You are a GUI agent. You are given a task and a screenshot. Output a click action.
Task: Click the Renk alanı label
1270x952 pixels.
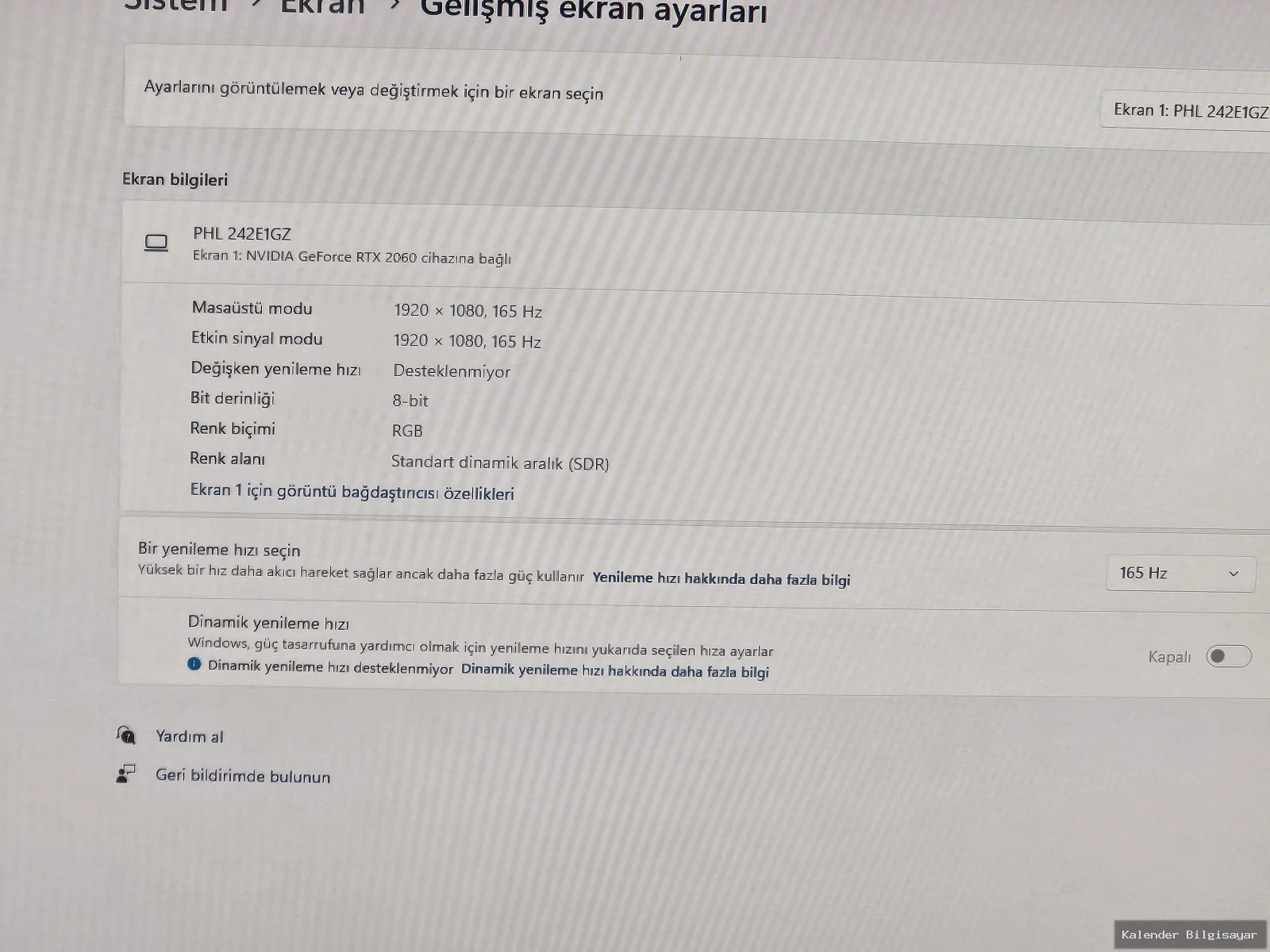(227, 458)
